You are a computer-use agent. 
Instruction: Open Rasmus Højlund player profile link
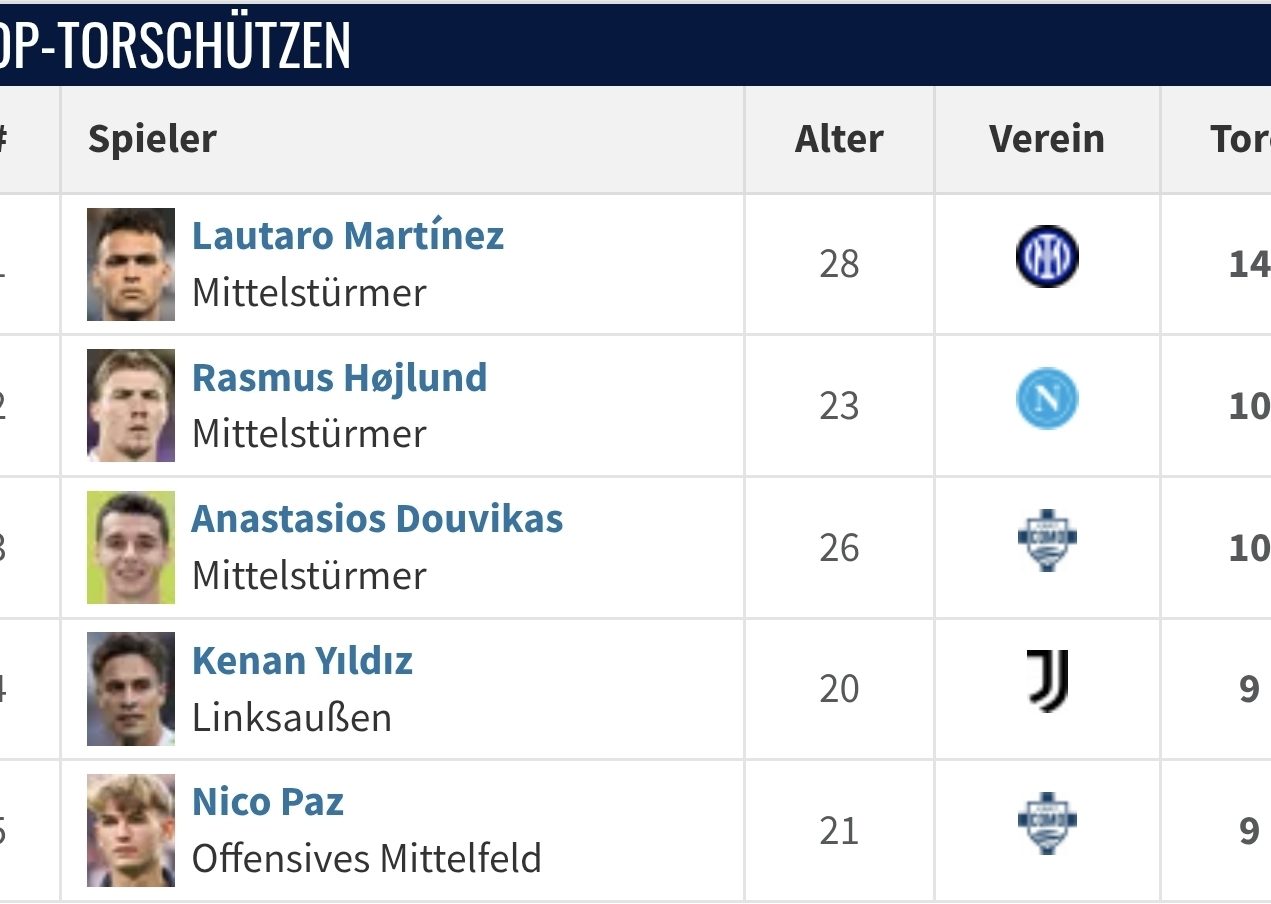pyautogui.click(x=339, y=378)
